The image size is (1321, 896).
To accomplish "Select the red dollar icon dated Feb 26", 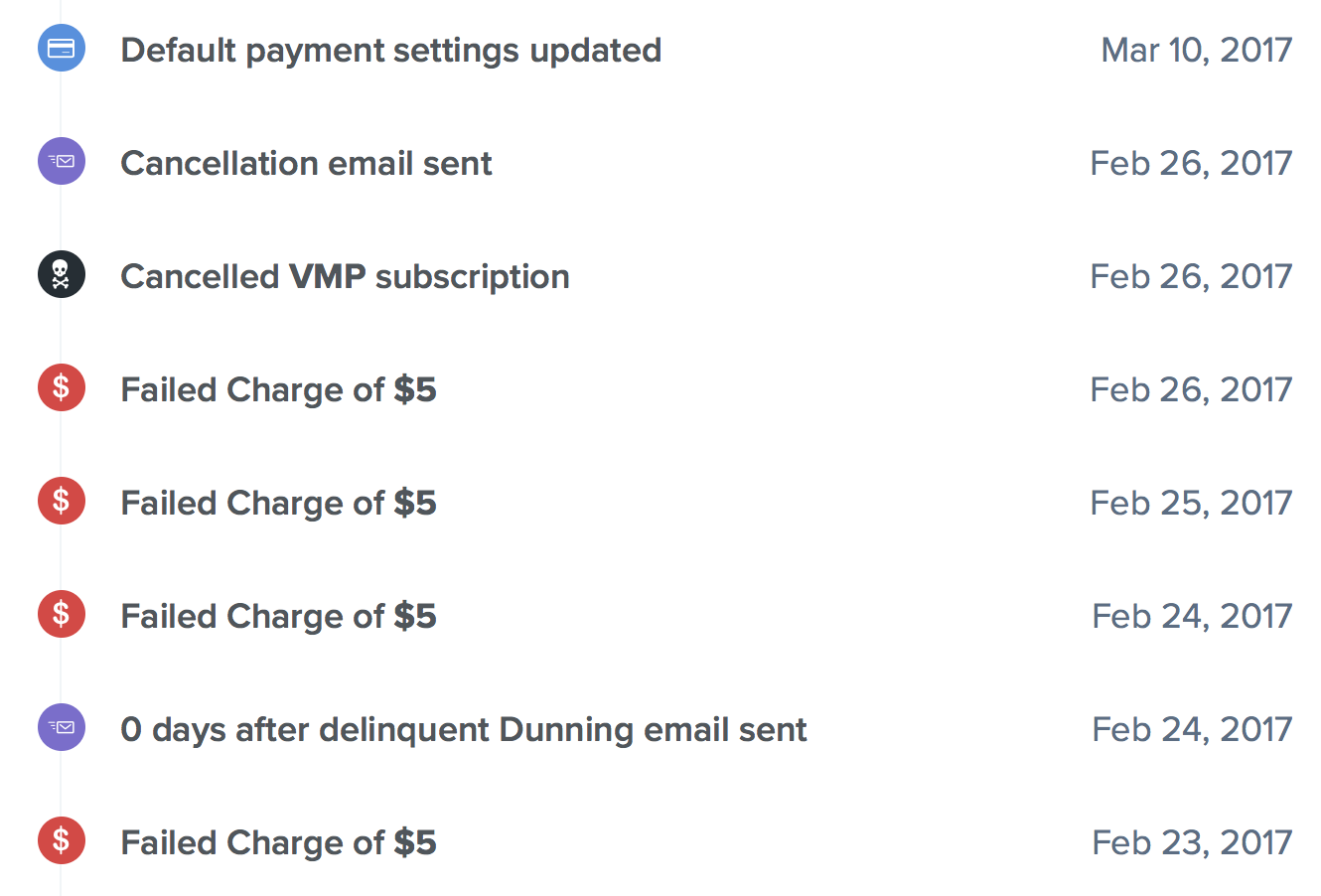I will click(x=62, y=388).
